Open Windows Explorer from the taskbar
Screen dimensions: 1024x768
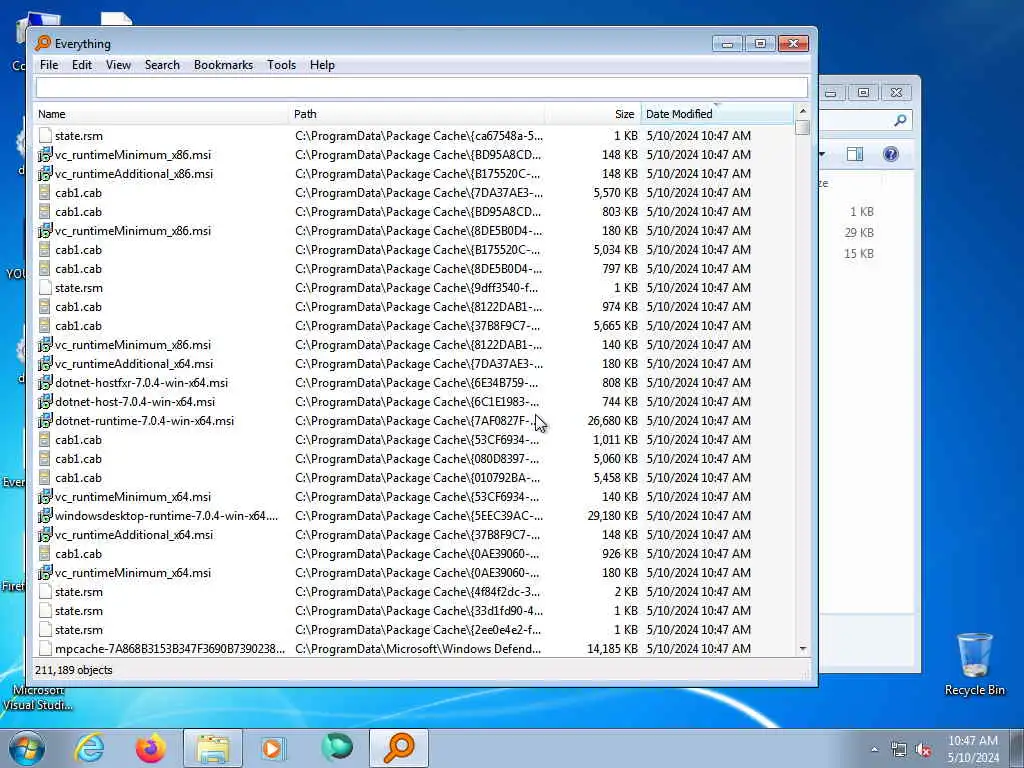pyautogui.click(x=213, y=748)
